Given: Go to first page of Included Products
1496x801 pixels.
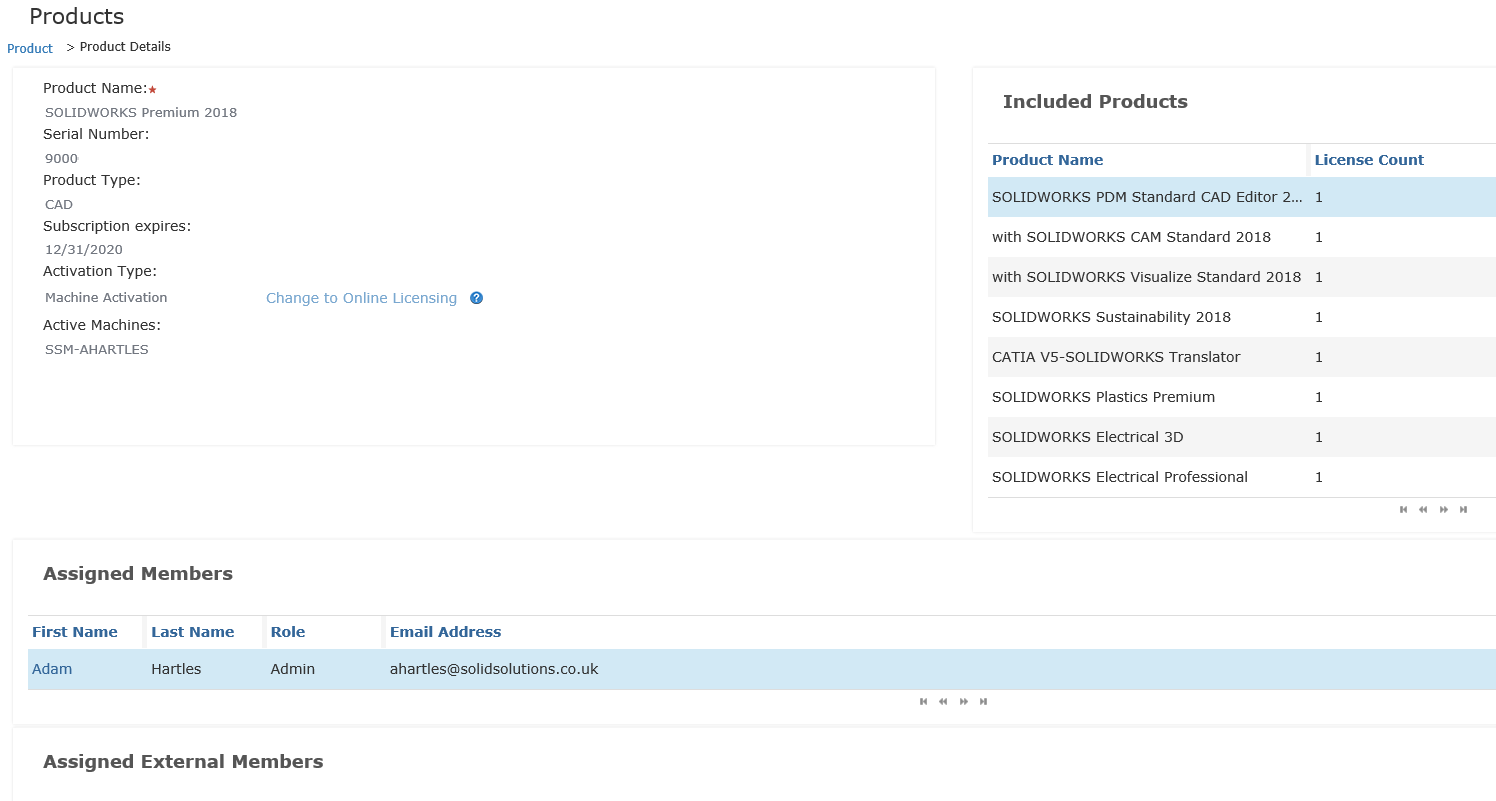Looking at the screenshot, I should coord(1403,510).
